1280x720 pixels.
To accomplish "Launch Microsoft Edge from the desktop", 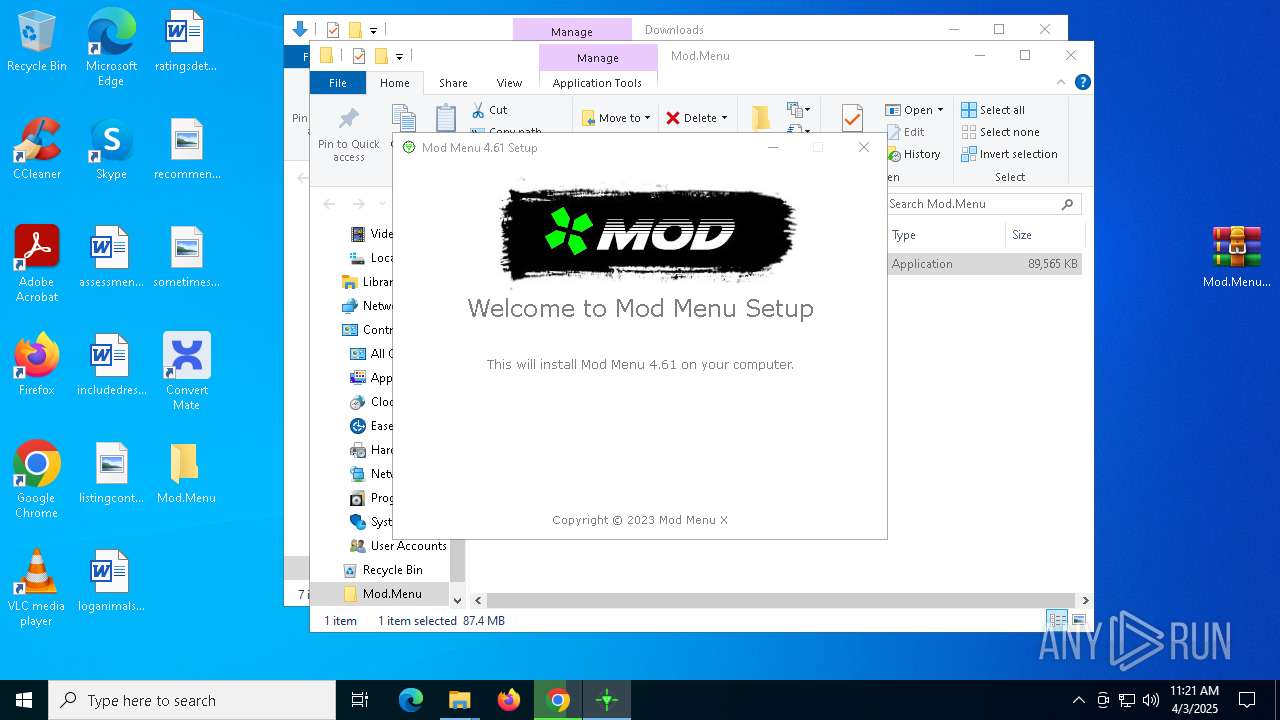I will click(x=111, y=48).
